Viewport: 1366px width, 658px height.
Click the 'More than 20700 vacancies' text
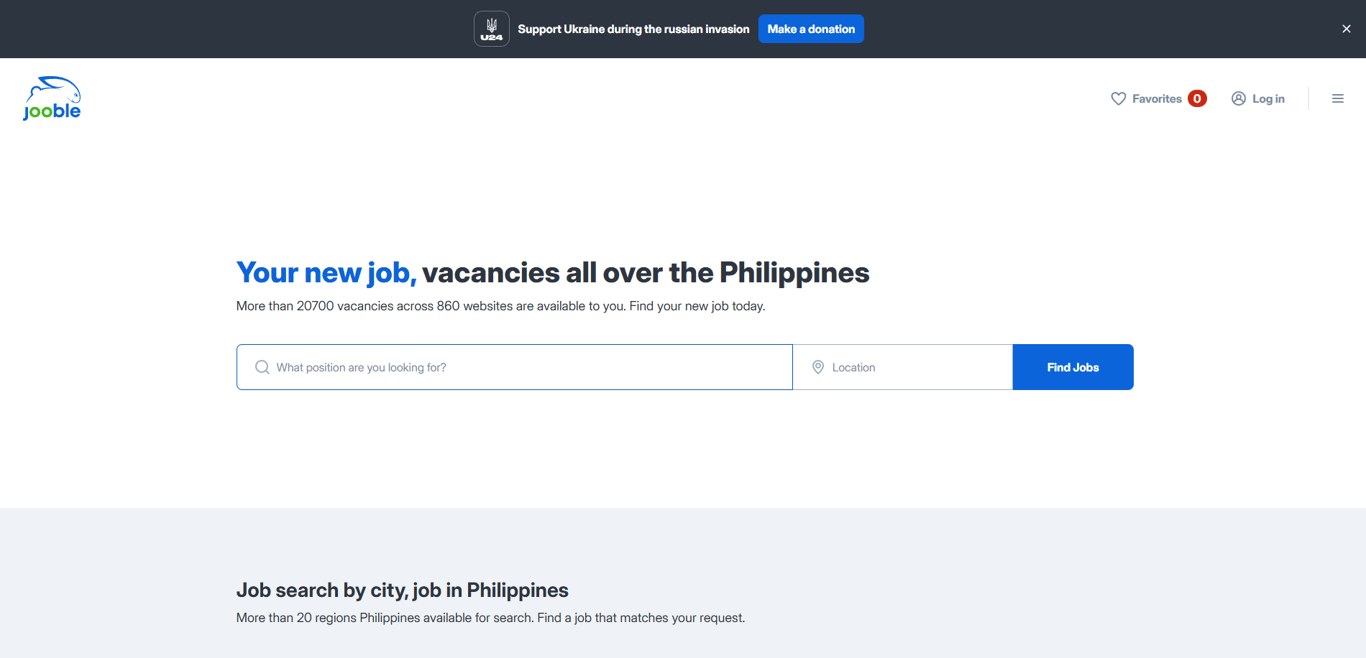tap(314, 306)
